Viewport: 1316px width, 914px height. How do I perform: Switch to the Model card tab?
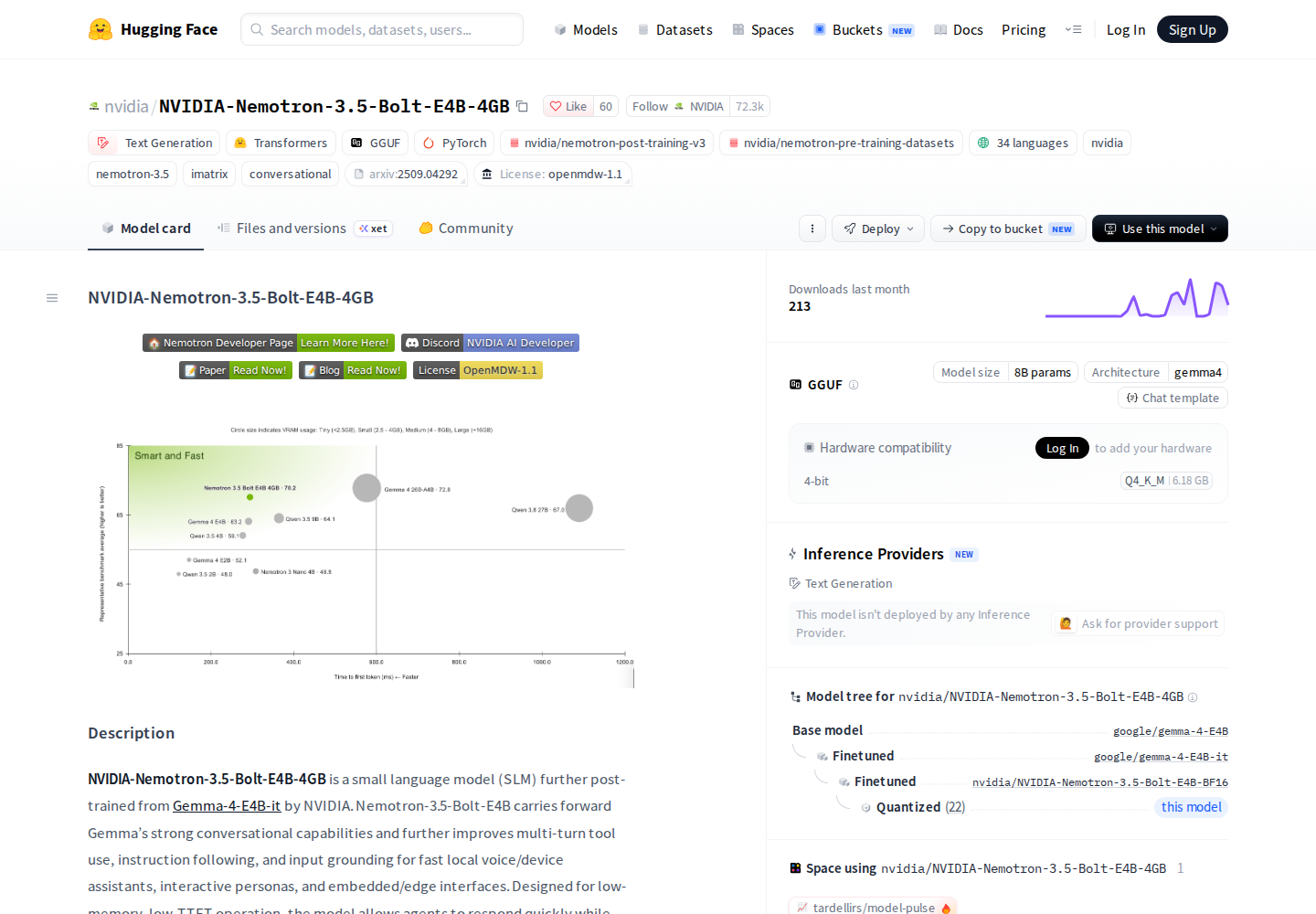(x=146, y=228)
